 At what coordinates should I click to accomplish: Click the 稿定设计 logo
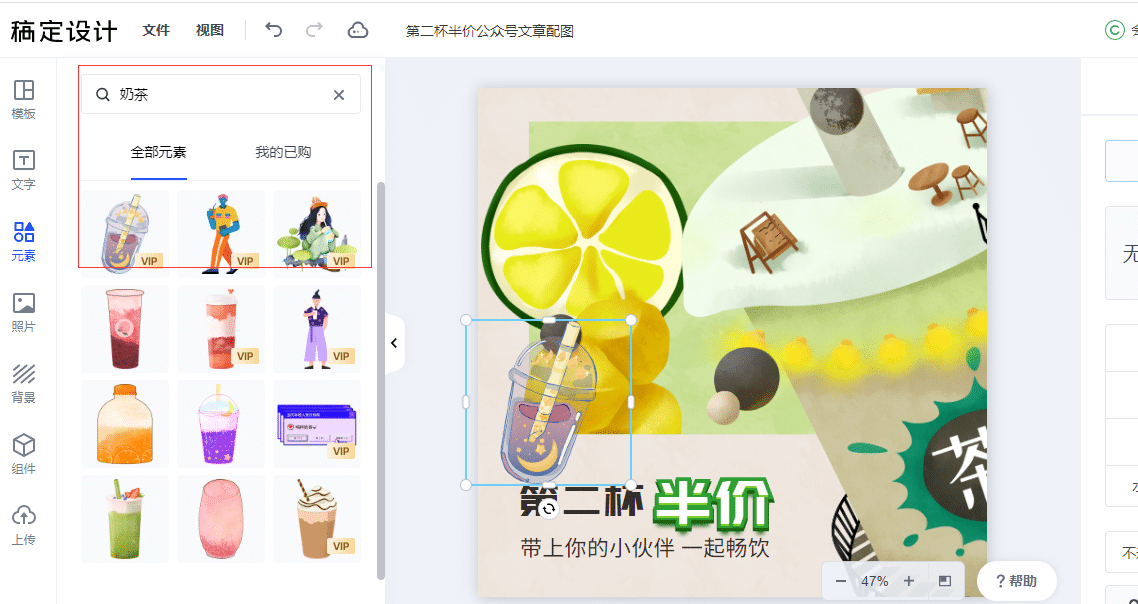pyautogui.click(x=64, y=31)
